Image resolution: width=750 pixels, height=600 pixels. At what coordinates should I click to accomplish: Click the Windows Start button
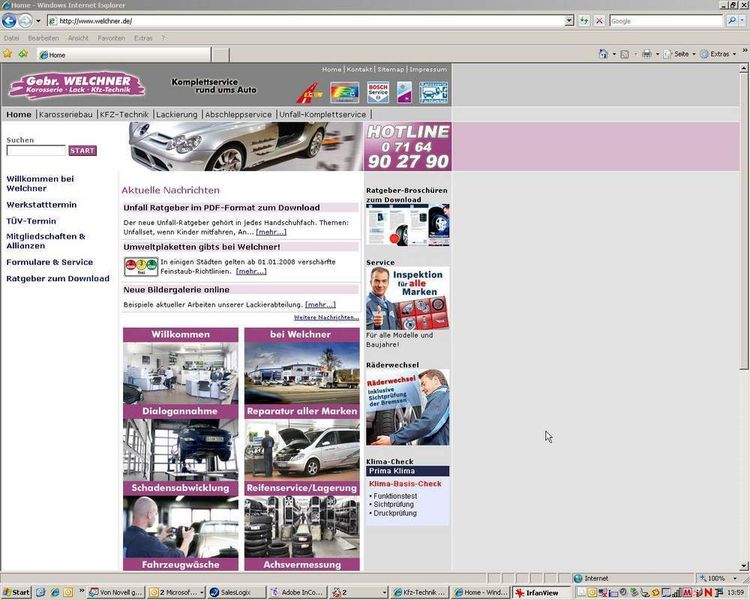coord(16,592)
